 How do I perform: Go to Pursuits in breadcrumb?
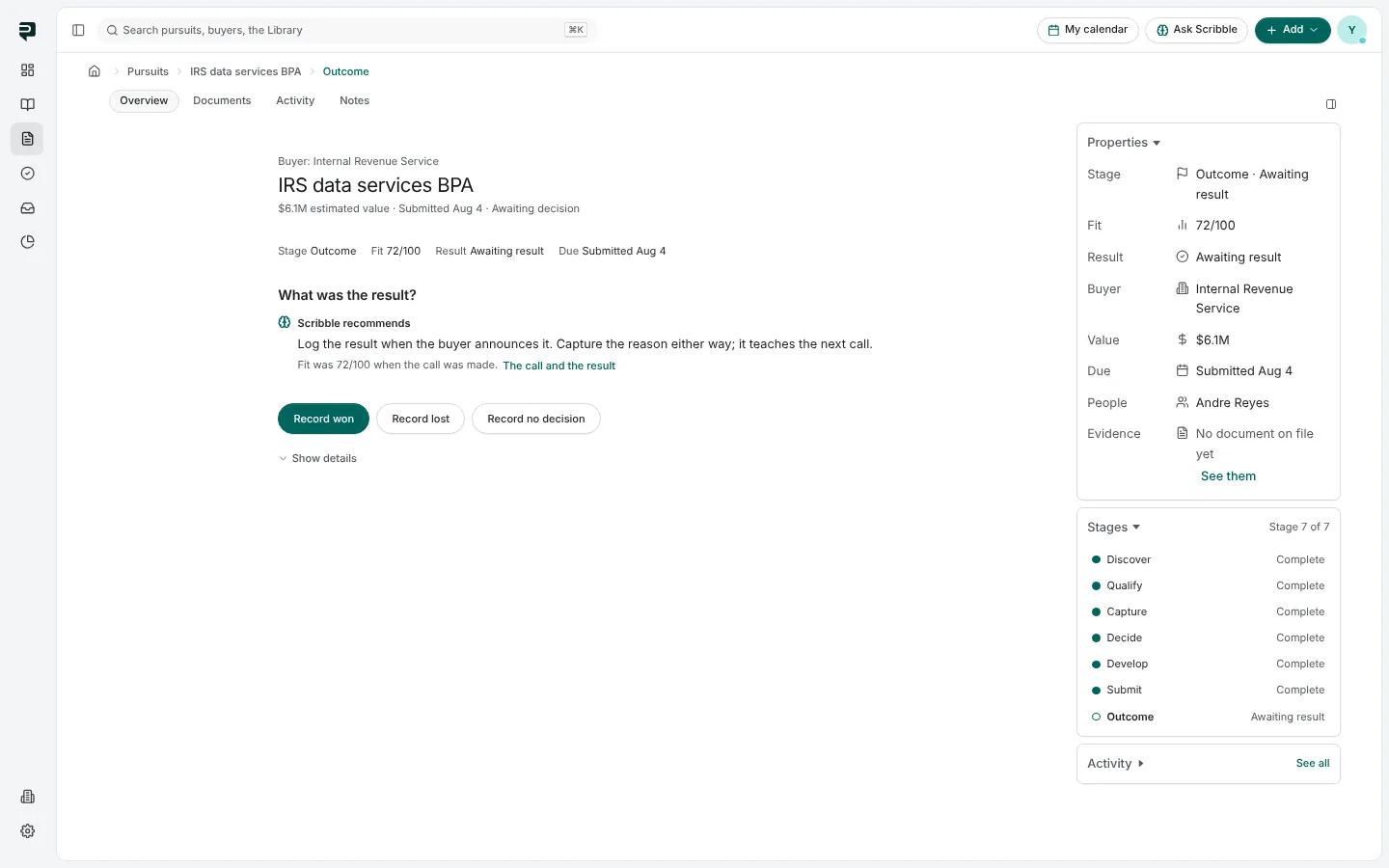click(148, 71)
